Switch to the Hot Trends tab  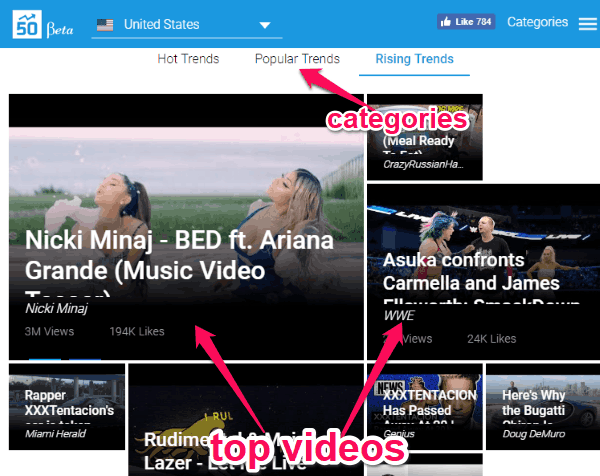pyautogui.click(x=188, y=59)
